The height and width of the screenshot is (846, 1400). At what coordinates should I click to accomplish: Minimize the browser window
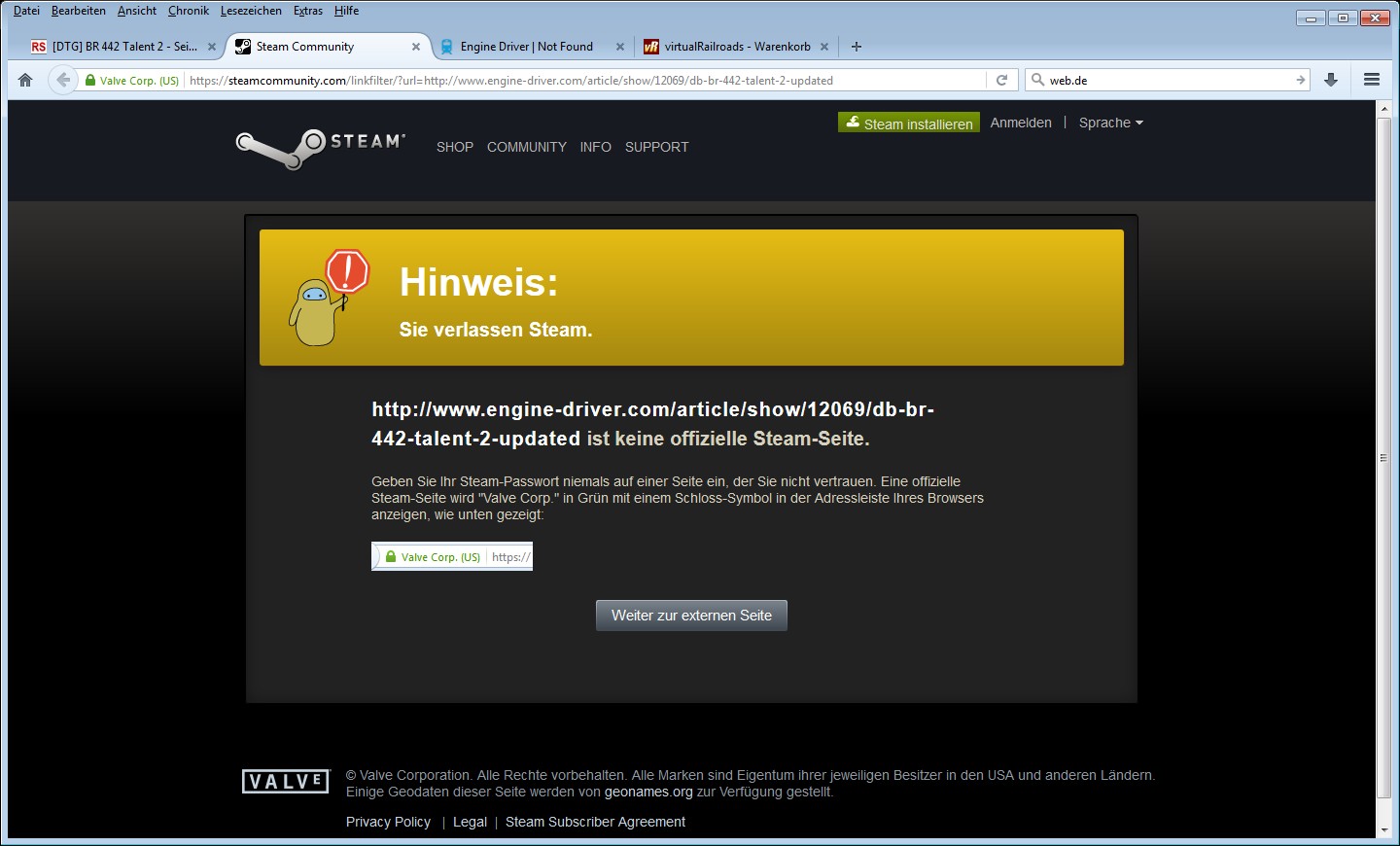(x=1311, y=18)
